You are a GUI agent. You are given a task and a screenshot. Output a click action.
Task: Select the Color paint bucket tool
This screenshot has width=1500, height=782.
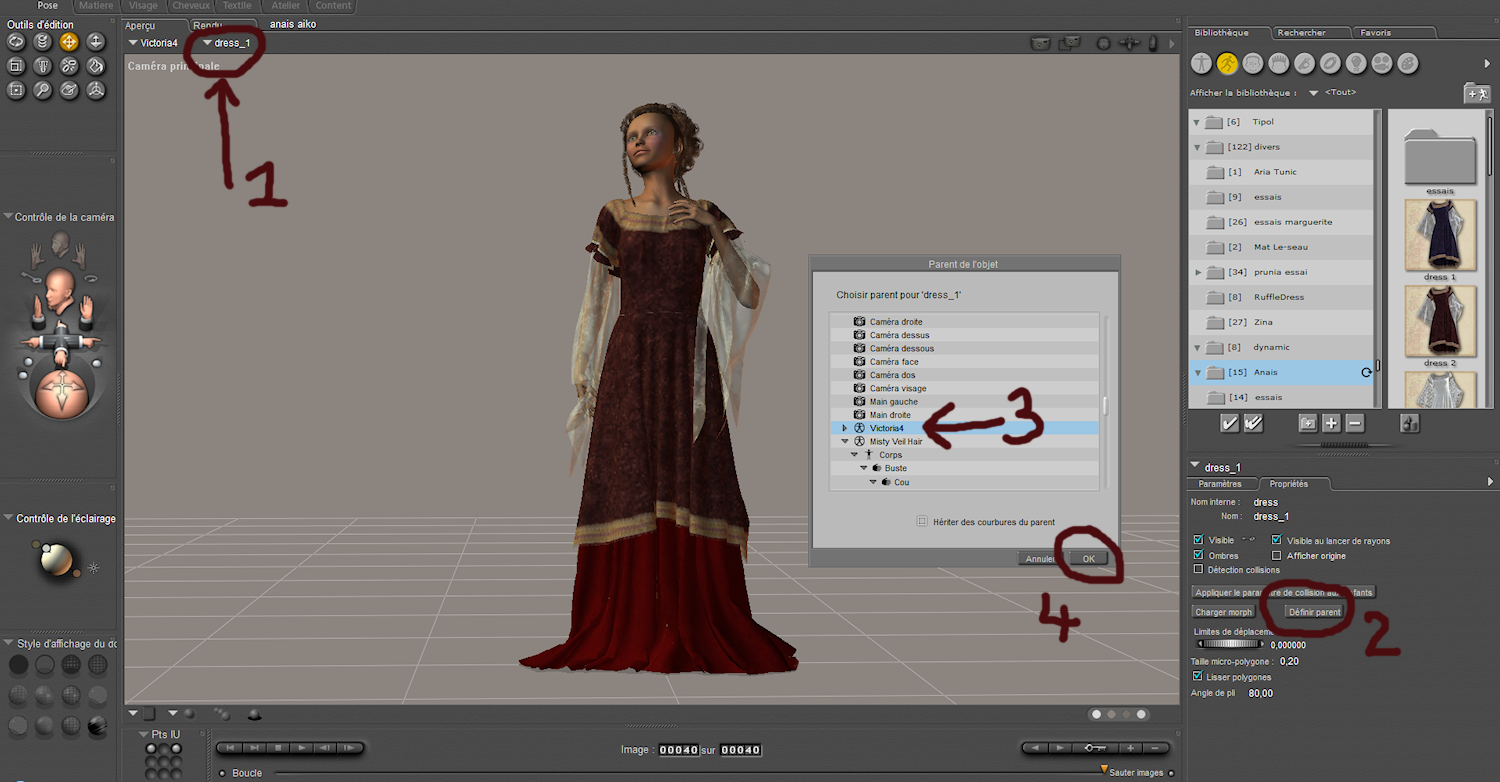pyautogui.click(x=95, y=66)
